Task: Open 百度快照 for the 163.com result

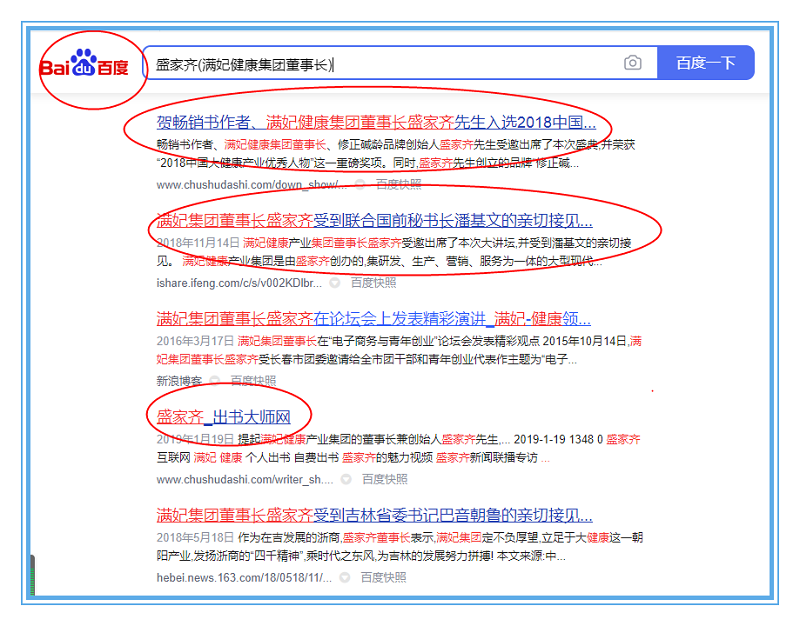Action: click(383, 577)
